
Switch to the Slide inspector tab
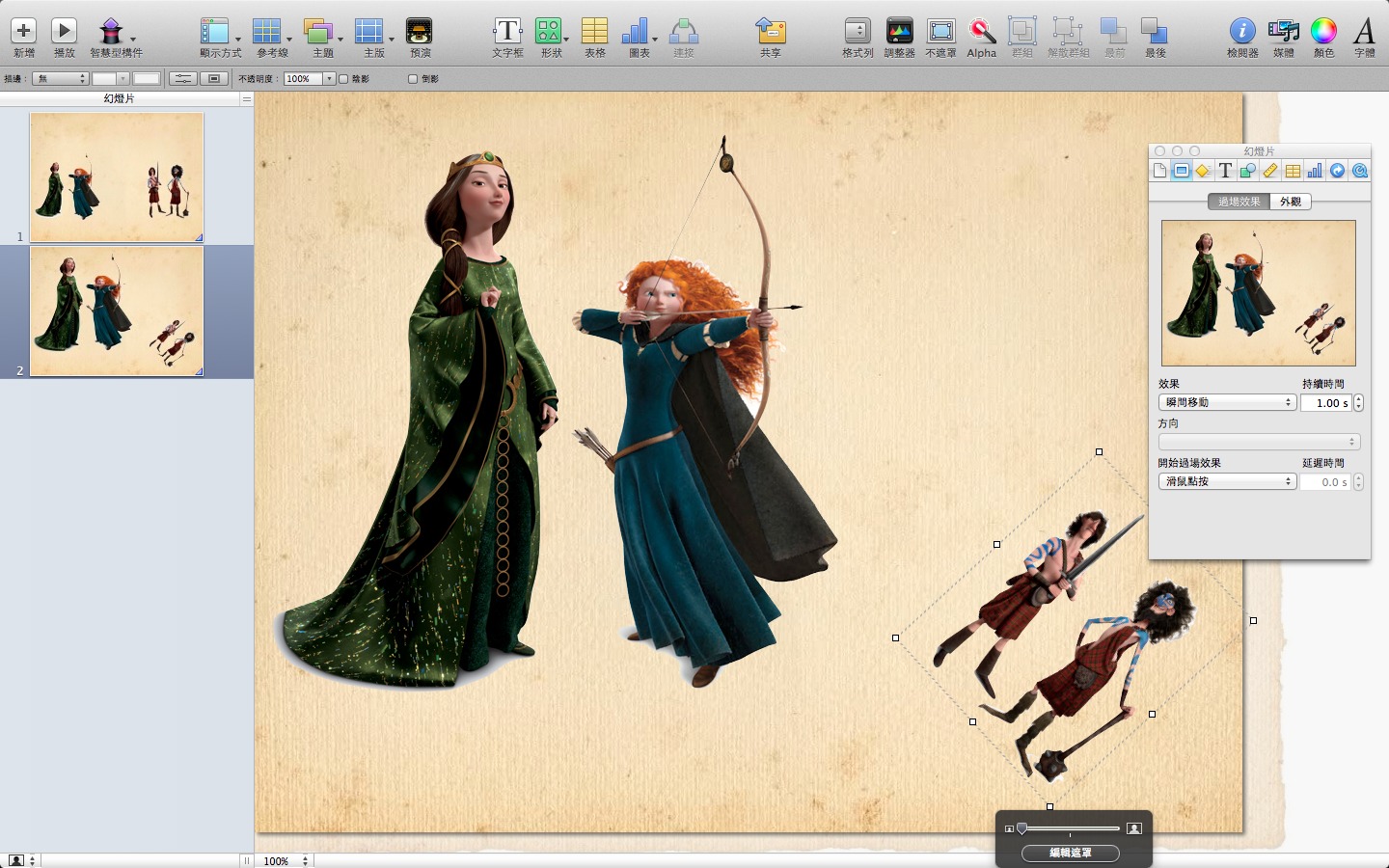pyautogui.click(x=1182, y=171)
